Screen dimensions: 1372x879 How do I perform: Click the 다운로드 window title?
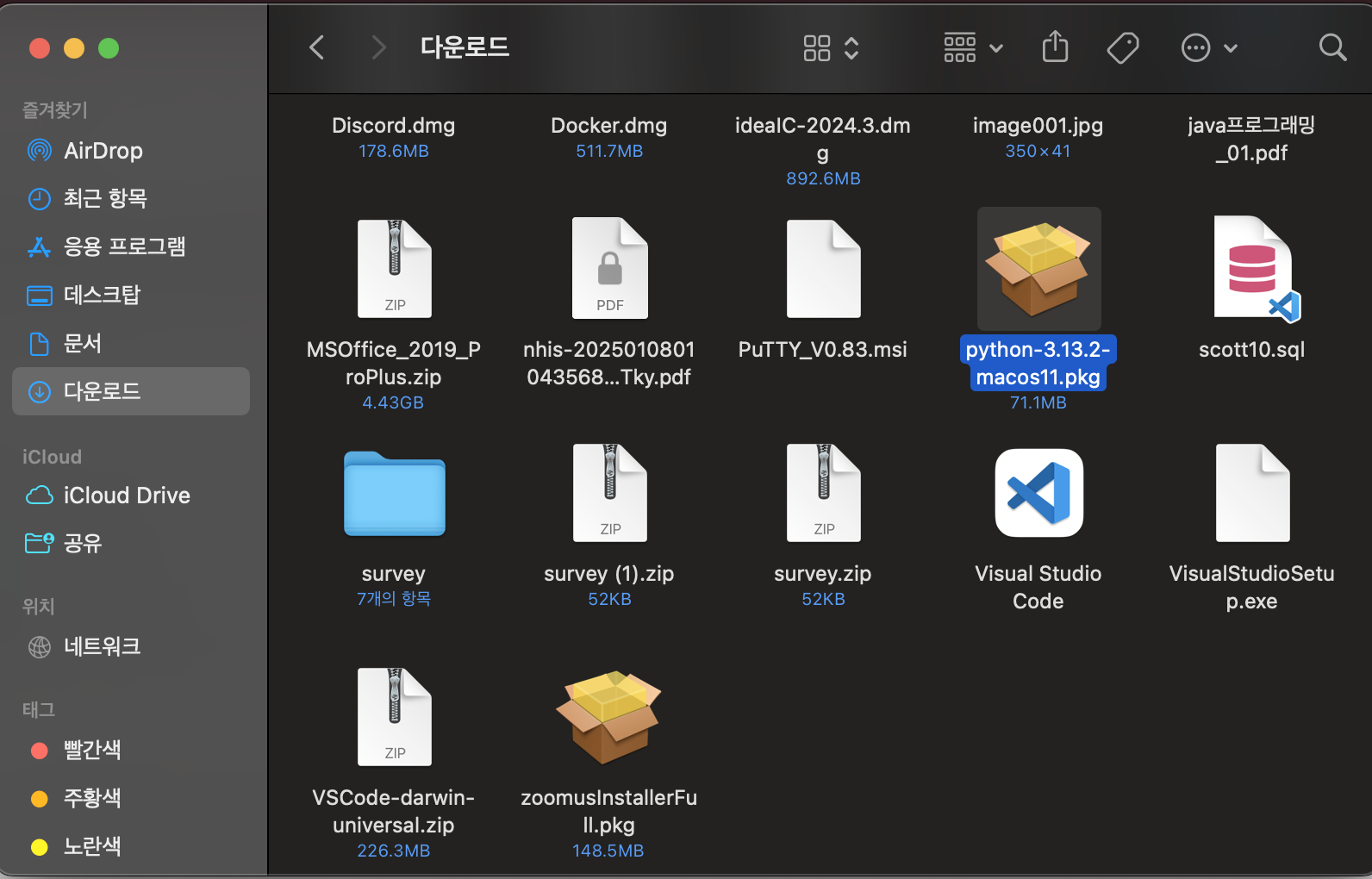coord(465,47)
